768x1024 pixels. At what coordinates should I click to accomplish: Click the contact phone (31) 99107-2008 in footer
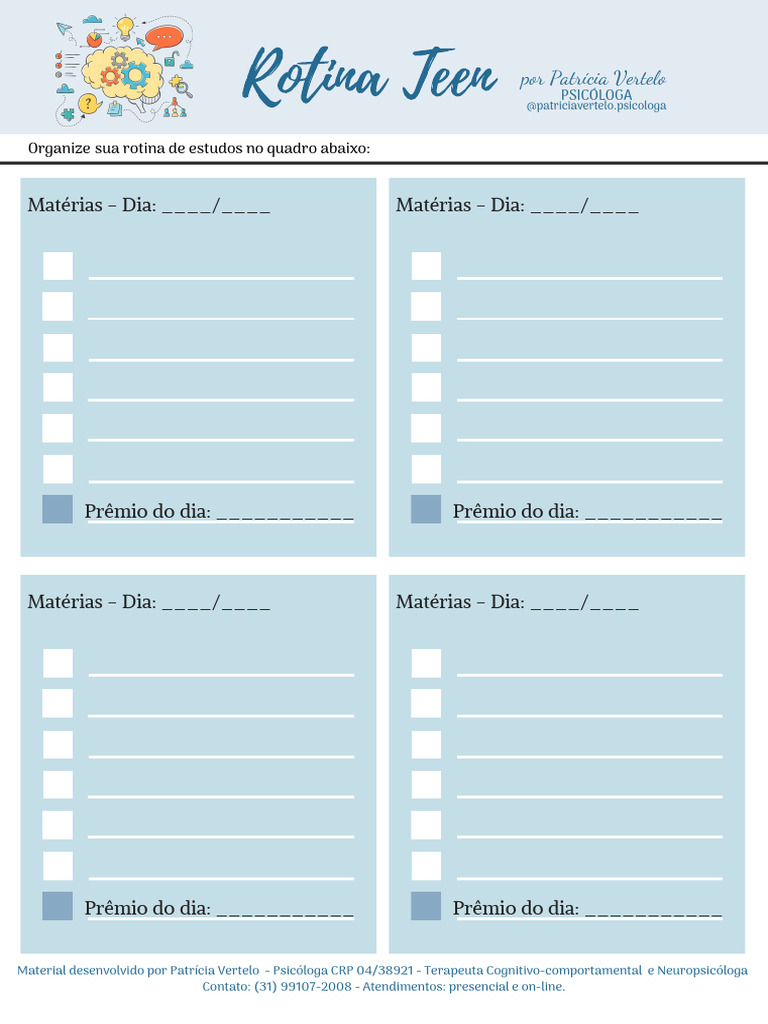point(303,986)
